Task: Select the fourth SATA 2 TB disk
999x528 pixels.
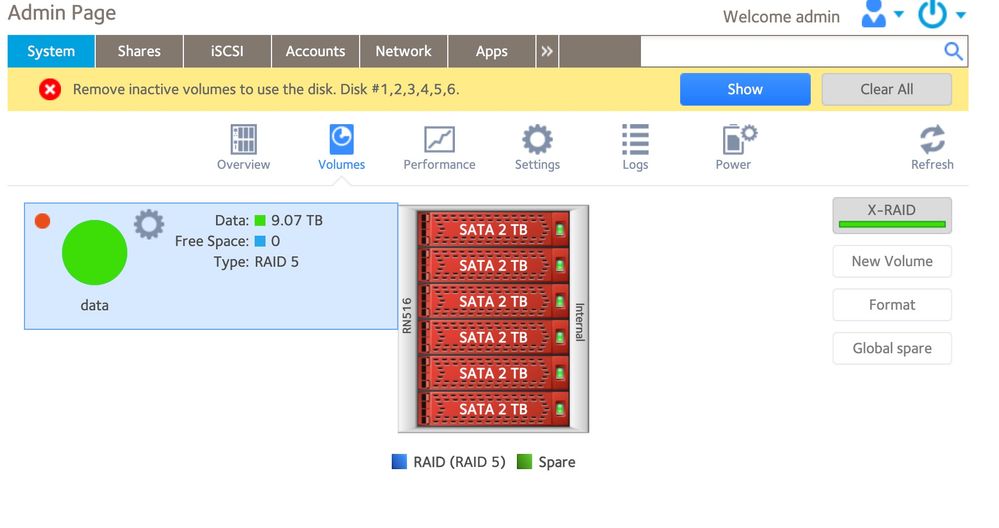Action: 493,337
